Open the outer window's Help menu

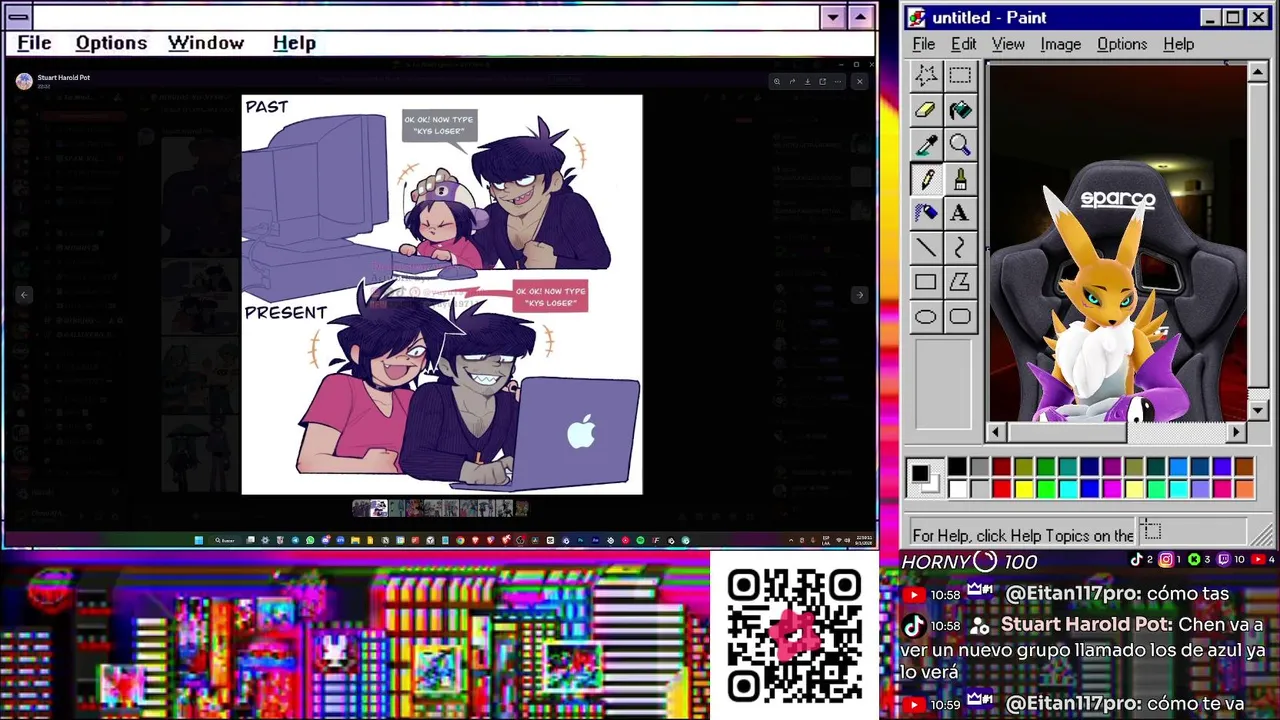[294, 43]
